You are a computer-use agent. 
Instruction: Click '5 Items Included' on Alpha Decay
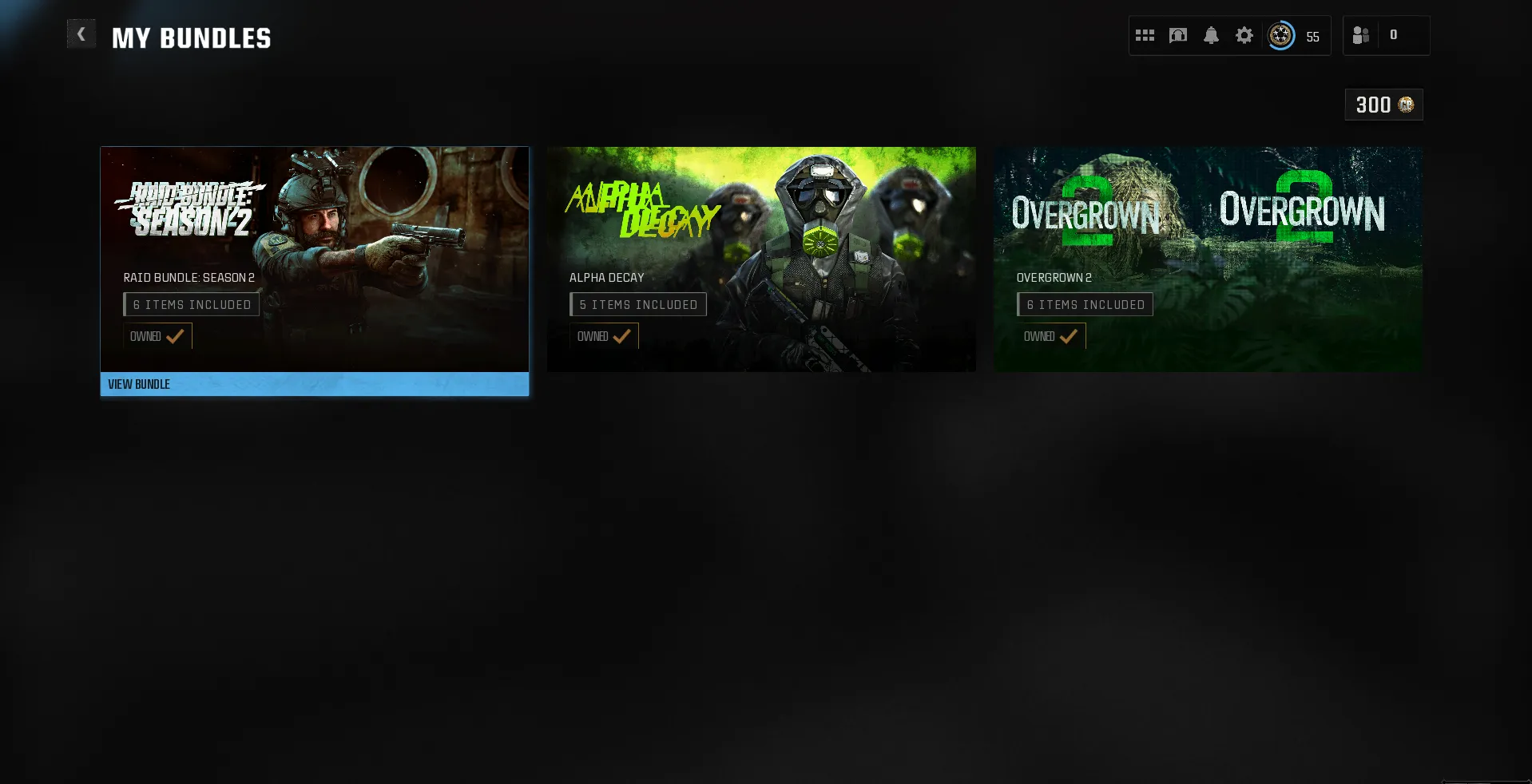click(638, 304)
